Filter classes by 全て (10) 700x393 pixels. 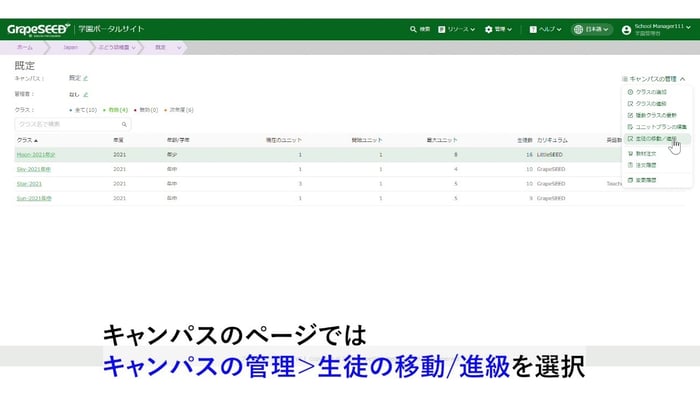point(83,110)
